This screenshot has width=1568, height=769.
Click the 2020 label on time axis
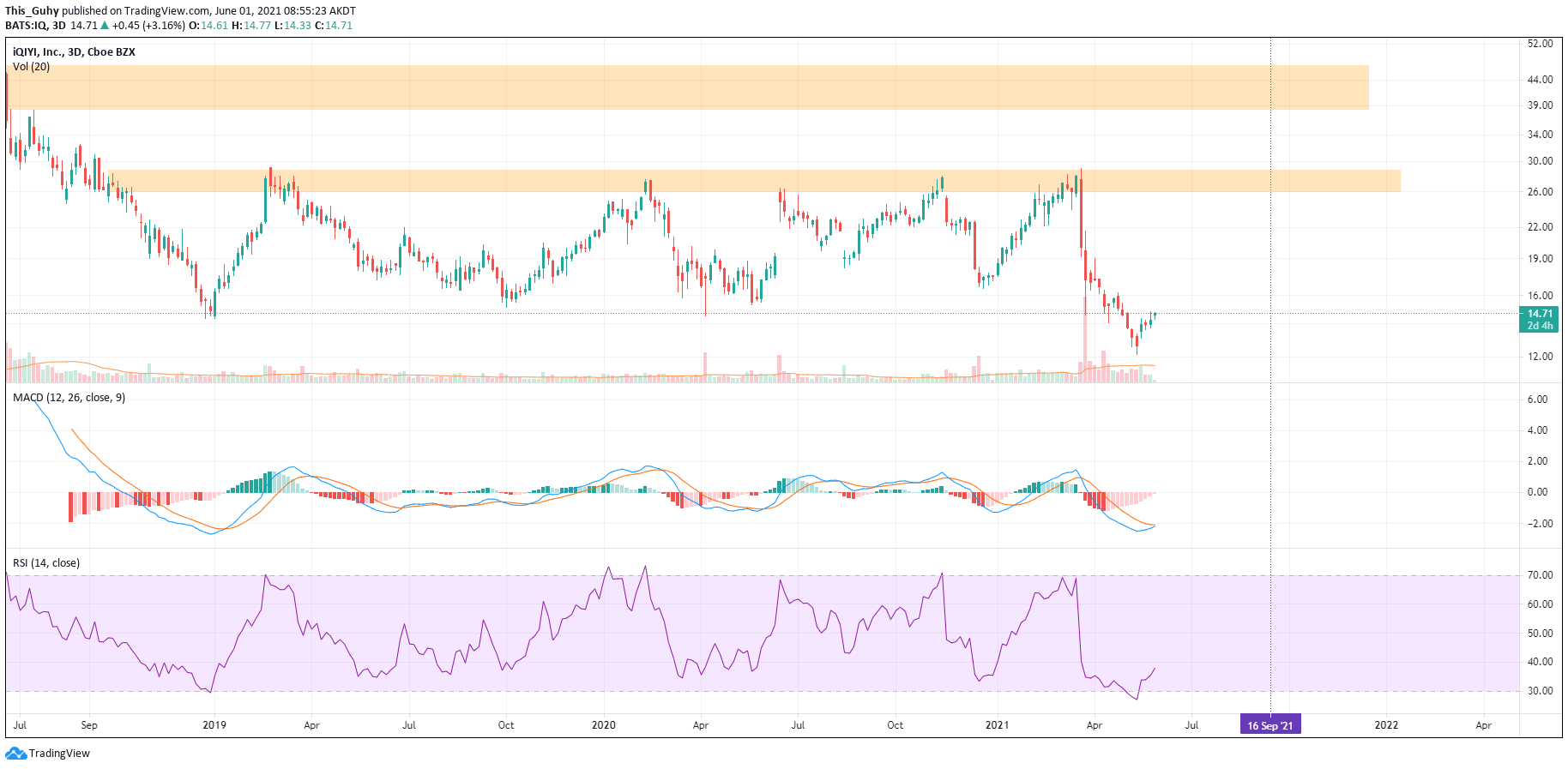pyautogui.click(x=604, y=725)
